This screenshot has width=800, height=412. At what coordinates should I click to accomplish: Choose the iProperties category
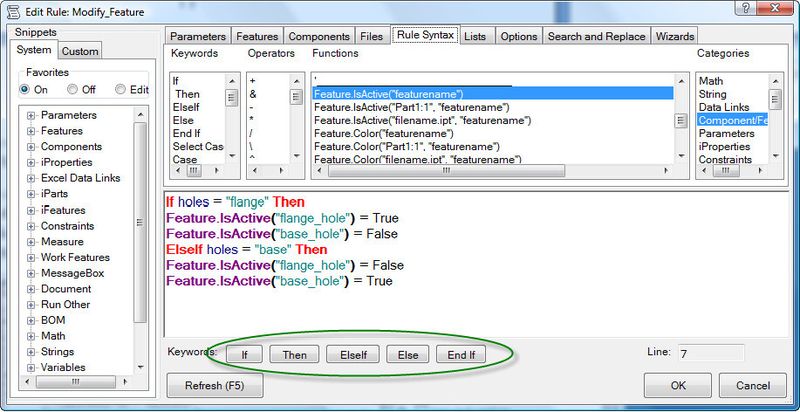pyautogui.click(x=724, y=146)
